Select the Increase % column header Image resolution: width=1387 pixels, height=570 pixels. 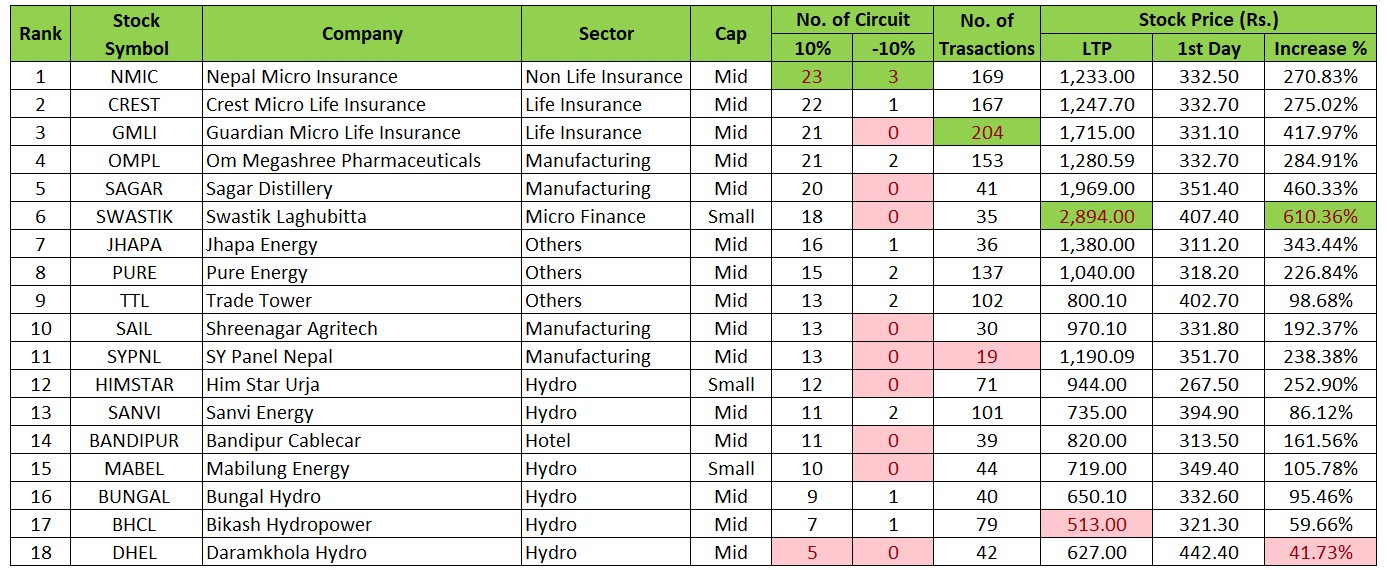tap(1320, 48)
